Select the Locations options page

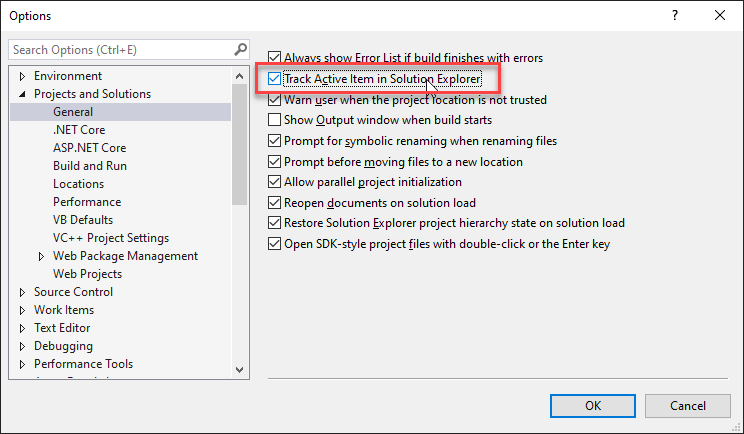tap(78, 184)
